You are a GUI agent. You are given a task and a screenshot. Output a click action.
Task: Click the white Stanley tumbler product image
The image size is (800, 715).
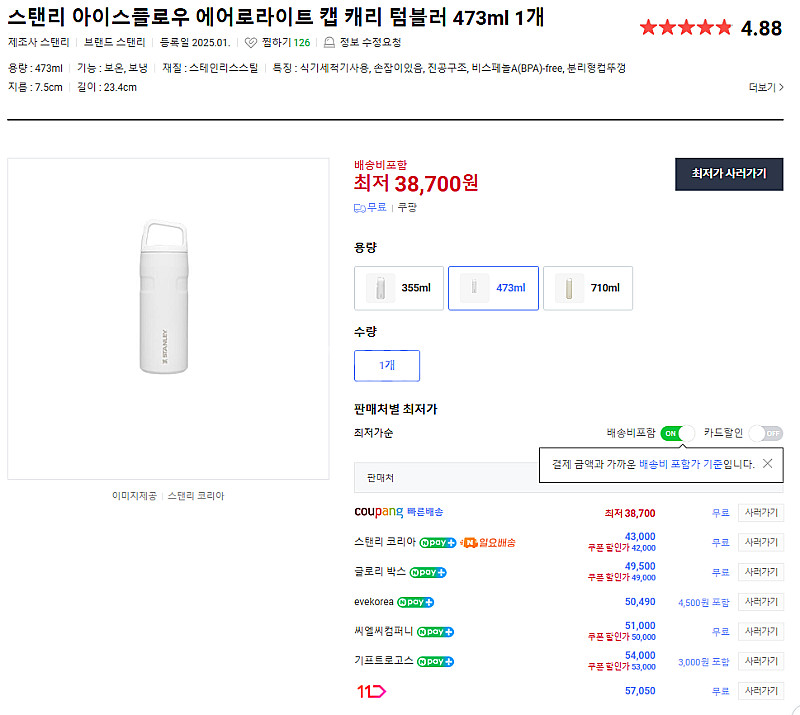[x=164, y=297]
